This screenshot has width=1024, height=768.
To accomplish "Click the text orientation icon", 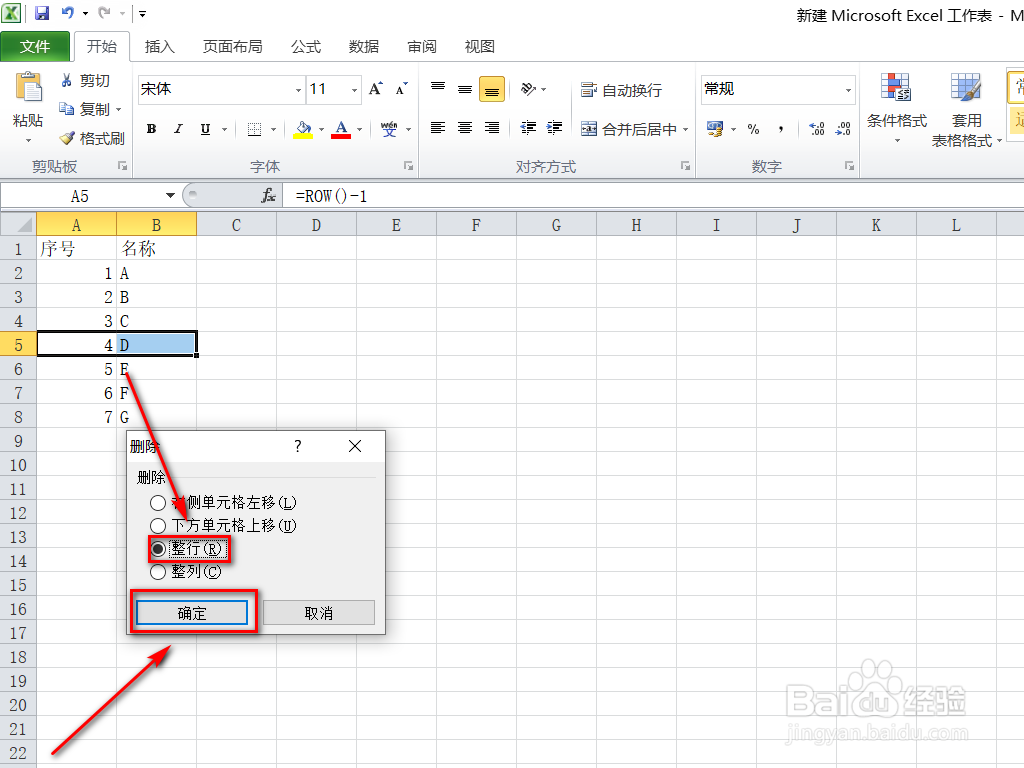I will point(528,89).
